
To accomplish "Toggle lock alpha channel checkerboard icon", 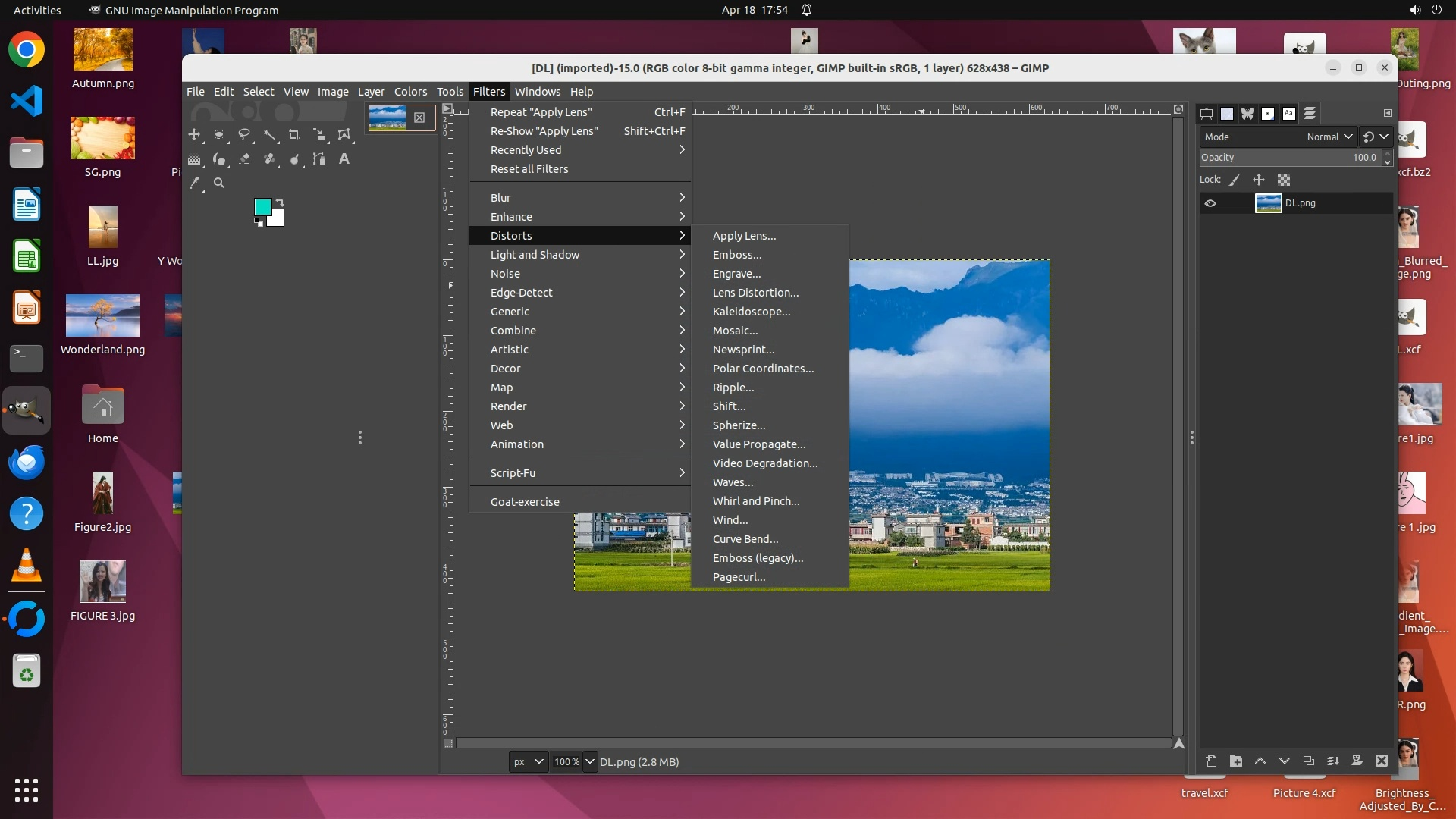I will pos(1283,180).
